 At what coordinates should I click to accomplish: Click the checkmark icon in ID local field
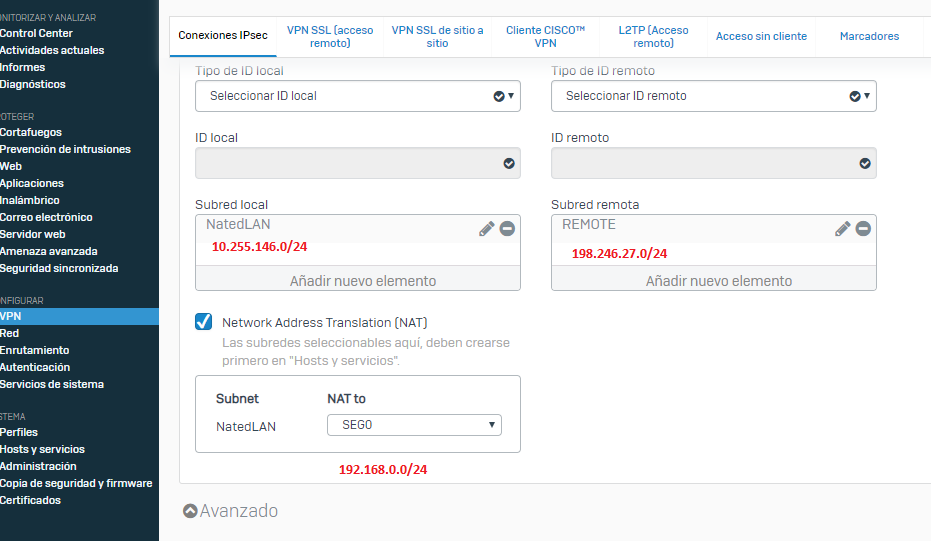click(508, 163)
